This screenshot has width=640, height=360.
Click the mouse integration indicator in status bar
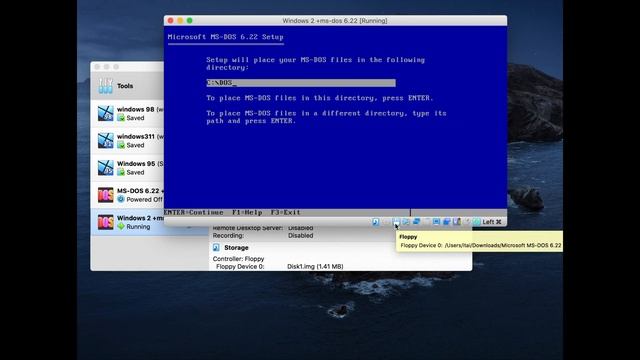pyautogui.click(x=467, y=222)
